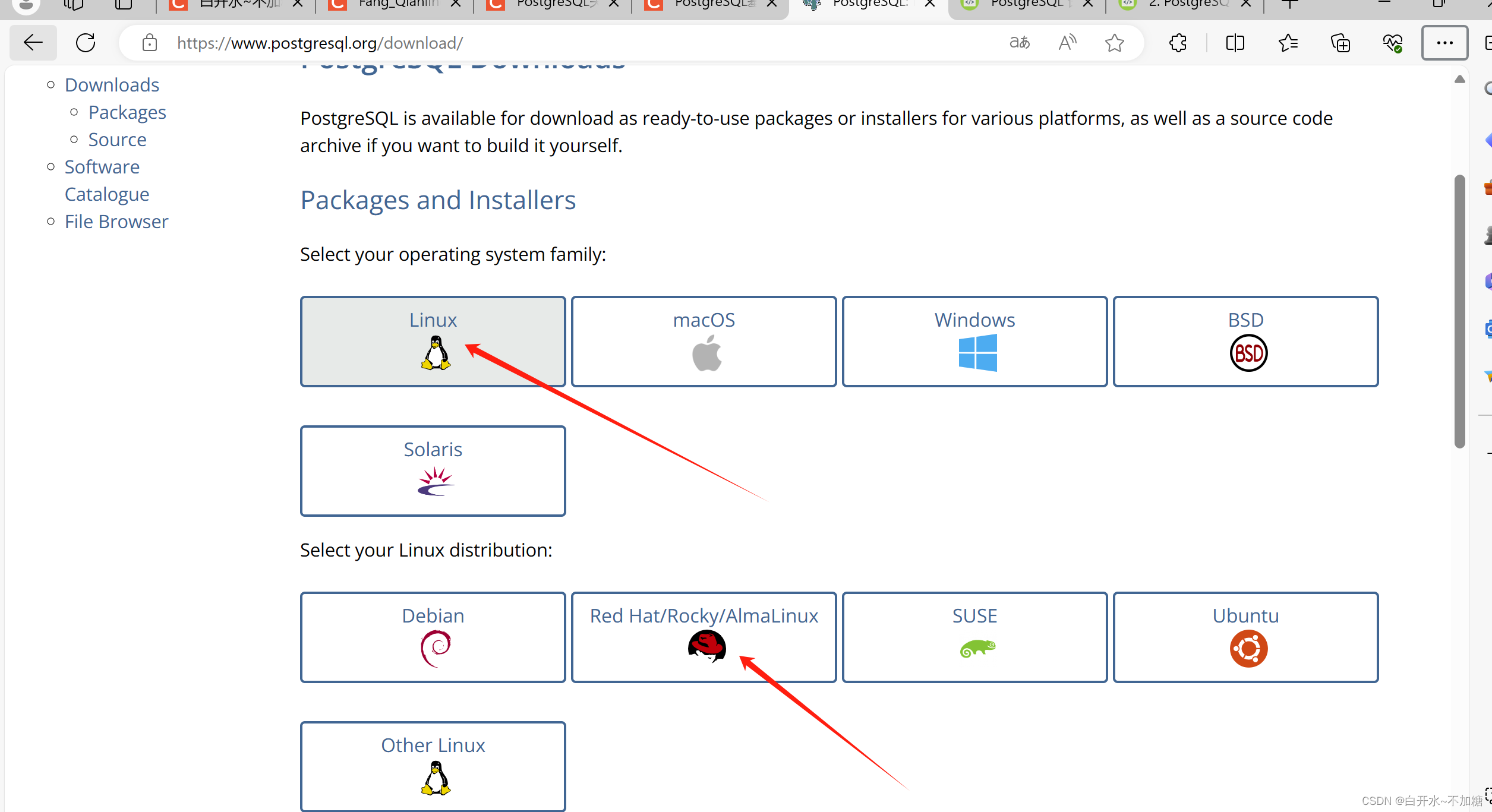Screen dimensions: 1492x812
Task: Choose Red Hat/Rocky/AlmaLinux distribution
Action: tap(704, 637)
